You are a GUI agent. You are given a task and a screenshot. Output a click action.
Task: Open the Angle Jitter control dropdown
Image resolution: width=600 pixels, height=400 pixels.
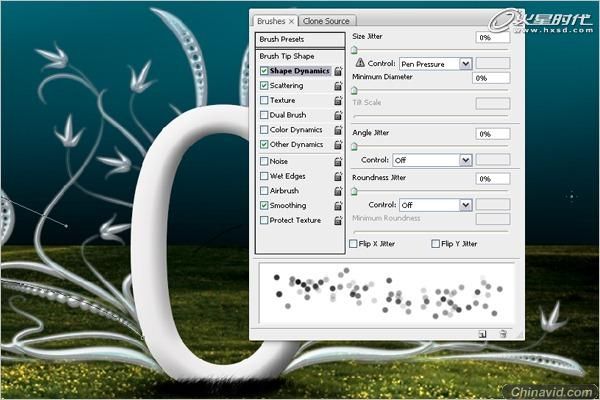pos(432,160)
